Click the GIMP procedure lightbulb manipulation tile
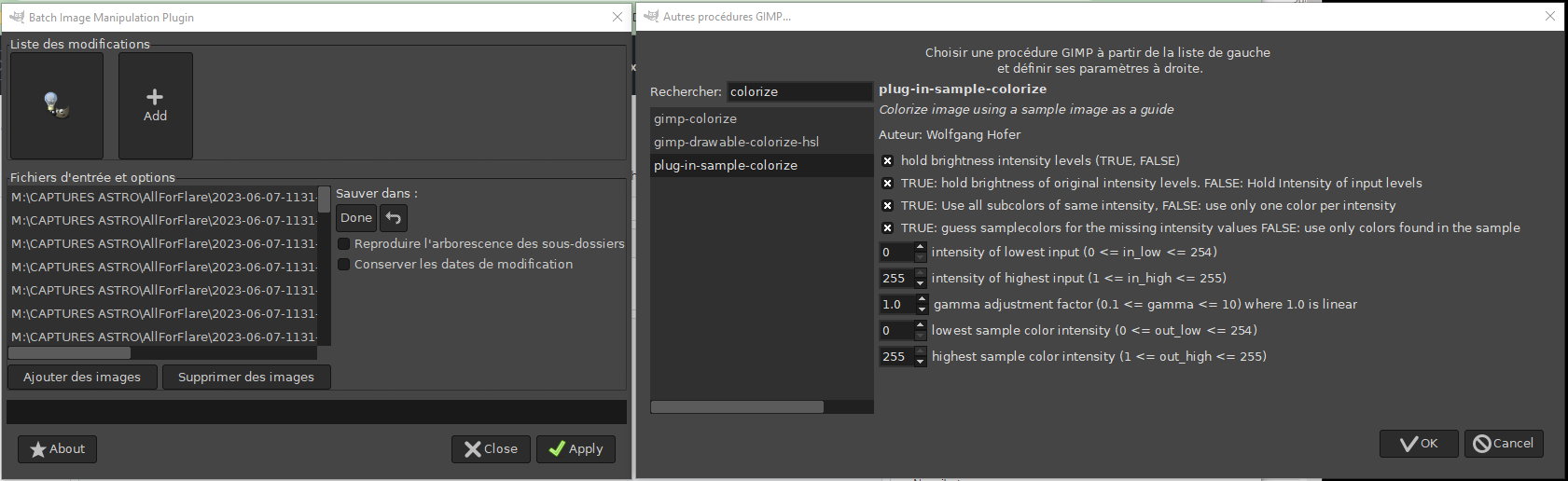This screenshot has height=481, width=1568. (57, 105)
